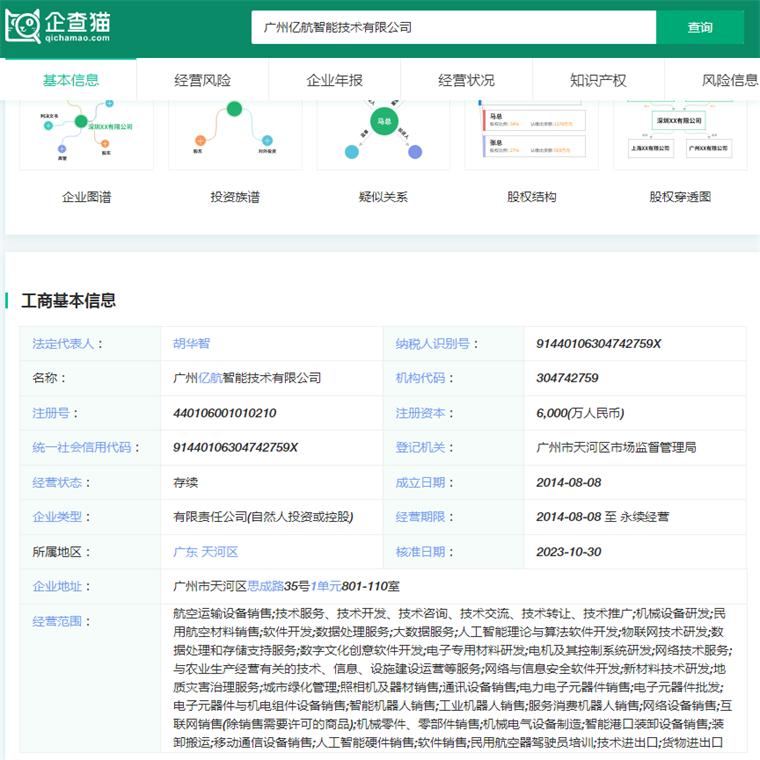Viewport: 760px width, 760px height.
Task: Click the 亿航 keyword link in company name
Action: 210,378
